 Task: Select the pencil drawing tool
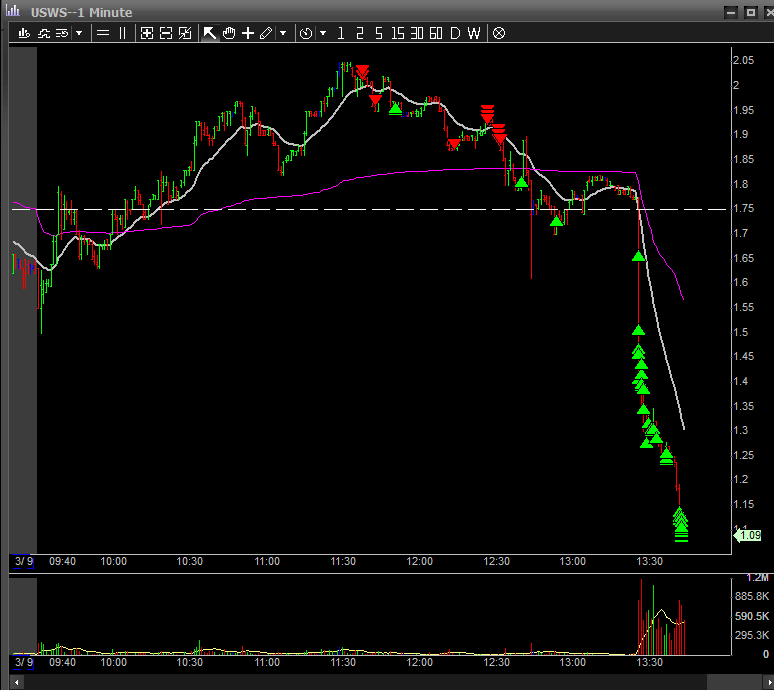click(266, 33)
